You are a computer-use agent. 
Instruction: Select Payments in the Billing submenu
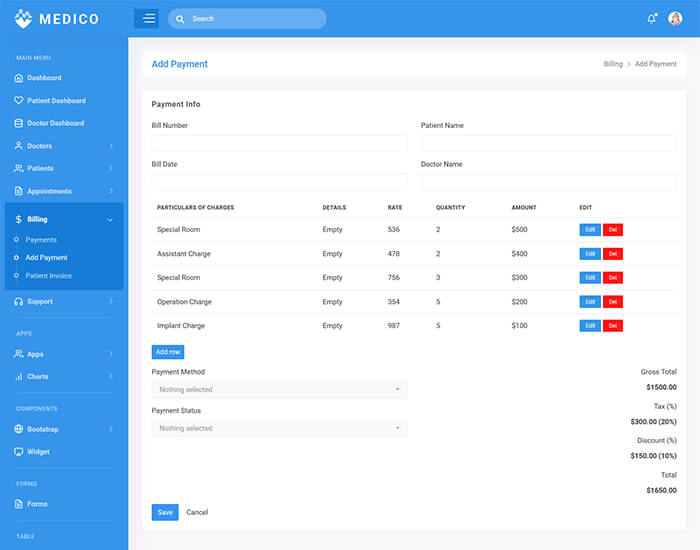(x=41, y=240)
